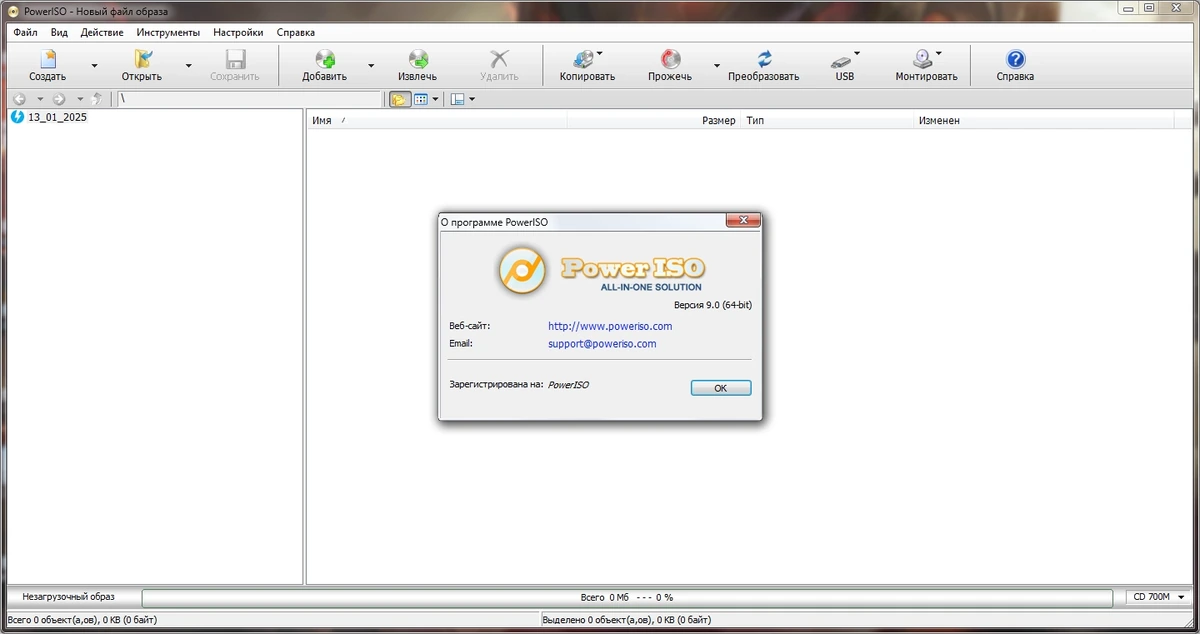
Task: Click the Открыть toolbar icon
Action: pyautogui.click(x=142, y=60)
